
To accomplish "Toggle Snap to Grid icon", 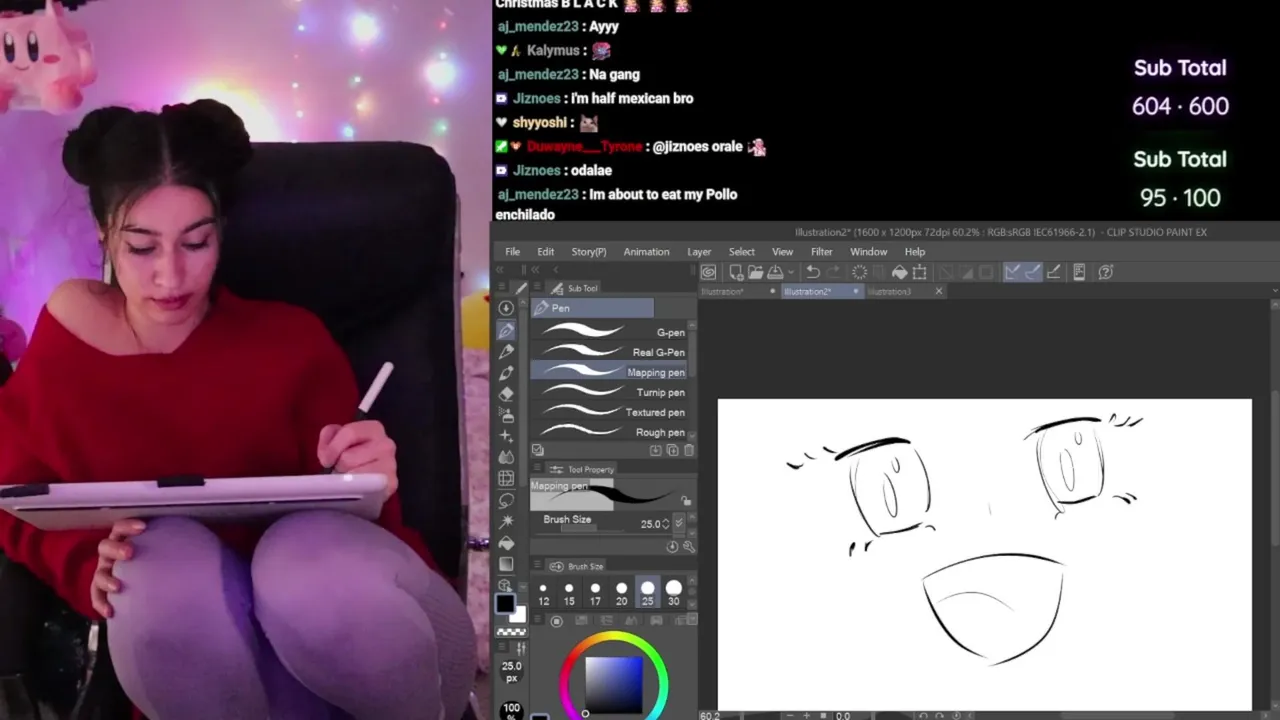I will 1054,272.
